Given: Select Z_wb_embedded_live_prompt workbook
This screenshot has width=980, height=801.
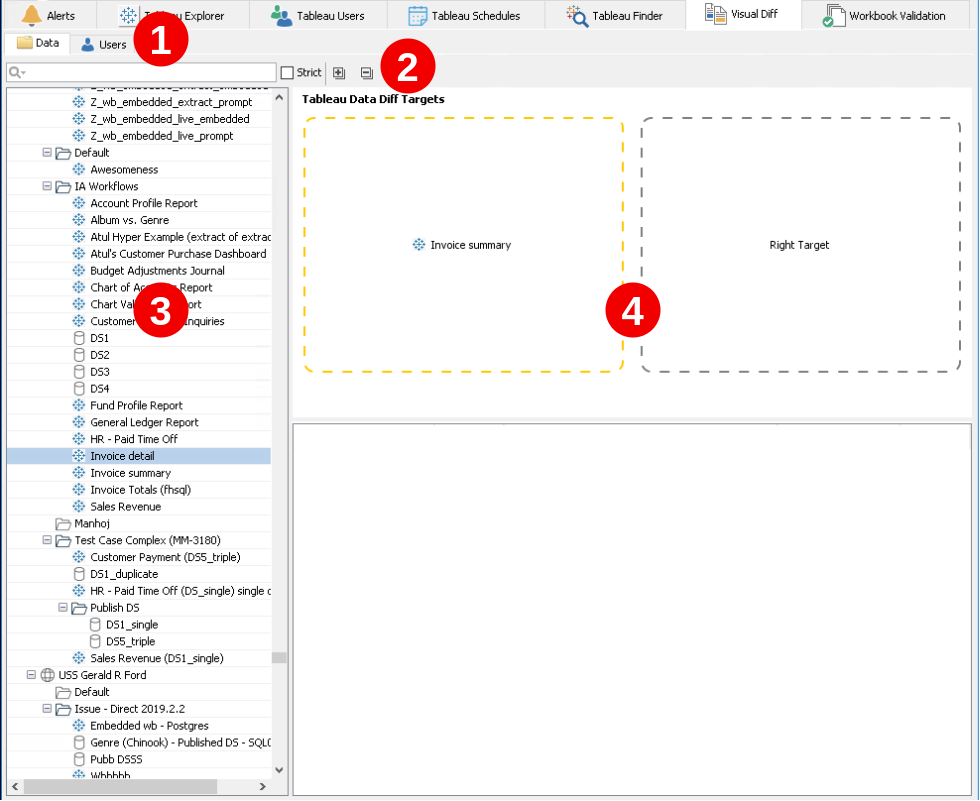Looking at the screenshot, I should pos(161,136).
